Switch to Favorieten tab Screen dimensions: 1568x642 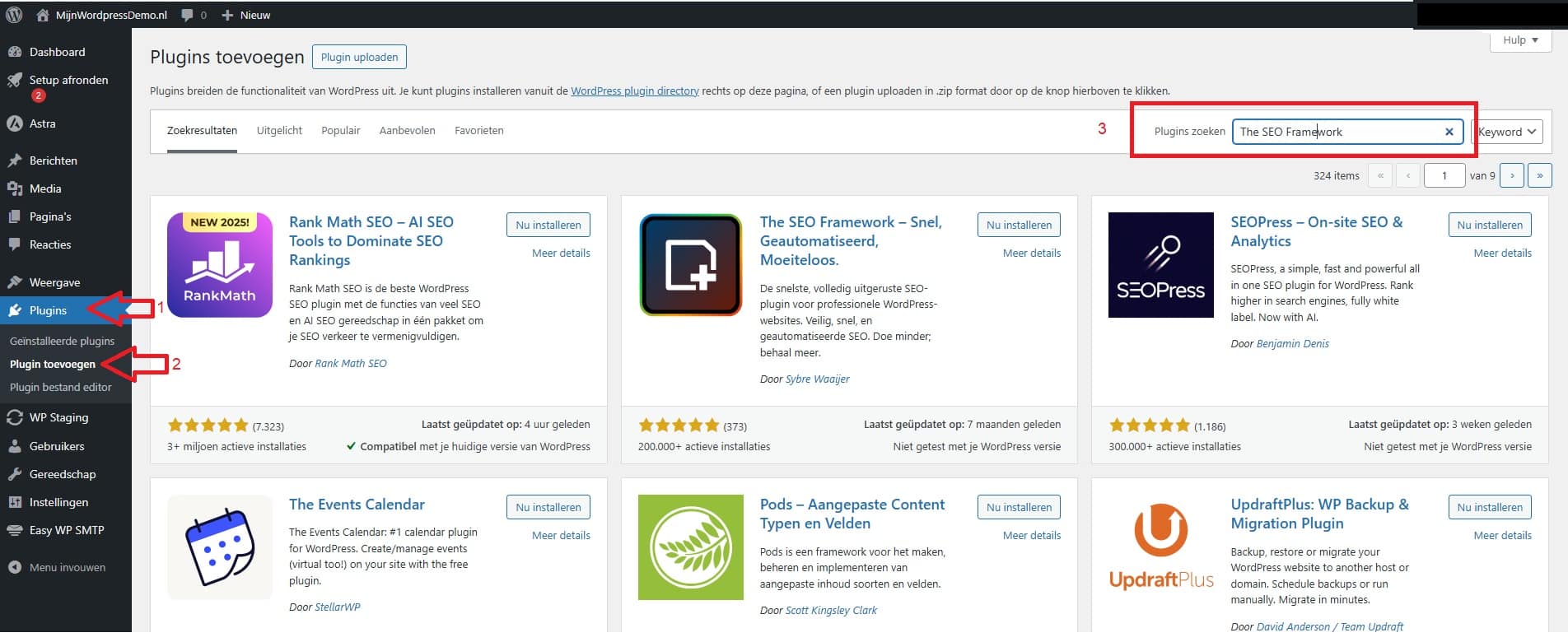(x=479, y=131)
